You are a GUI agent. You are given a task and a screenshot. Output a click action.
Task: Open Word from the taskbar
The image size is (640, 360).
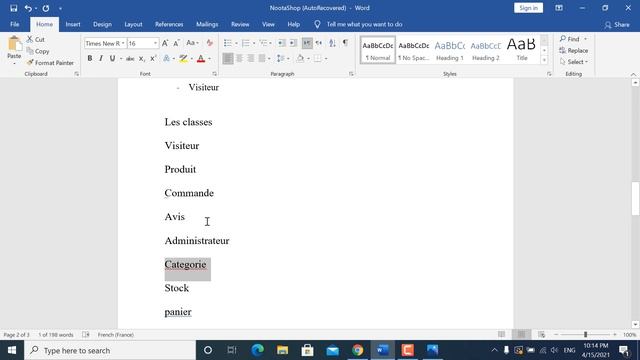382,350
